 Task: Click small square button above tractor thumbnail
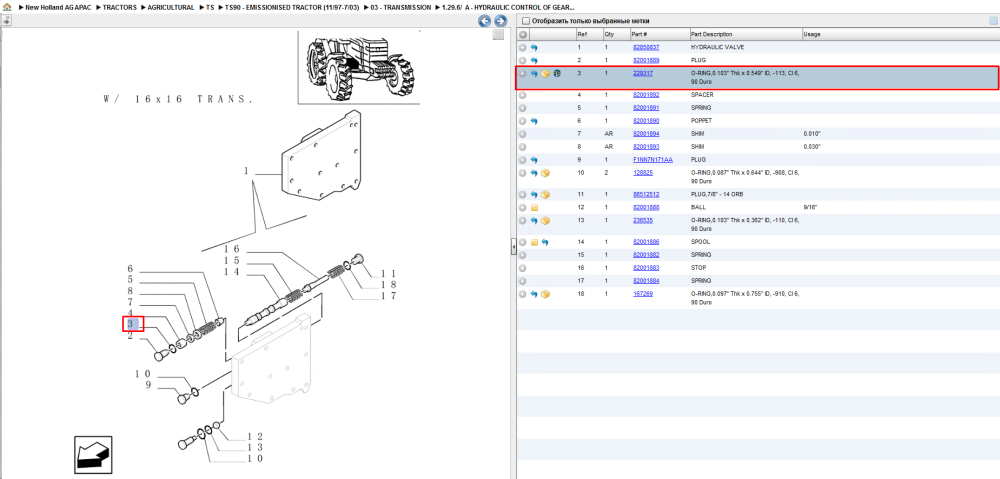(x=498, y=35)
